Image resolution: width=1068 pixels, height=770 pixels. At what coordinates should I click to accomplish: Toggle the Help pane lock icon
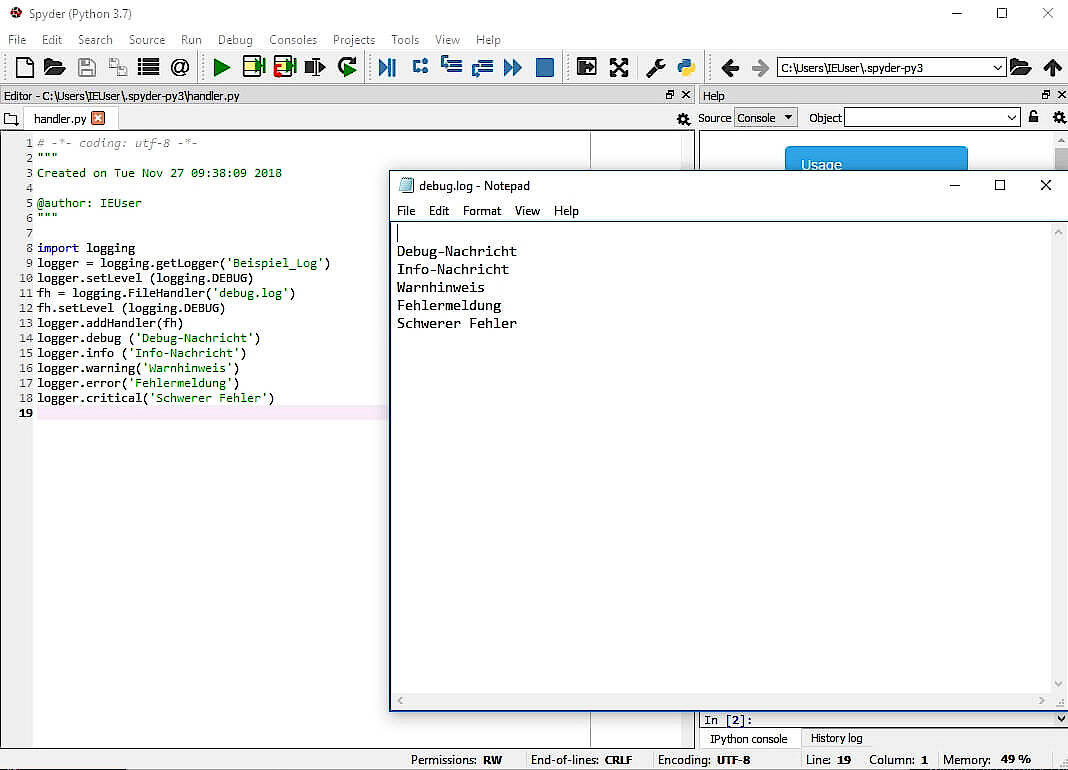pyautogui.click(x=1033, y=117)
